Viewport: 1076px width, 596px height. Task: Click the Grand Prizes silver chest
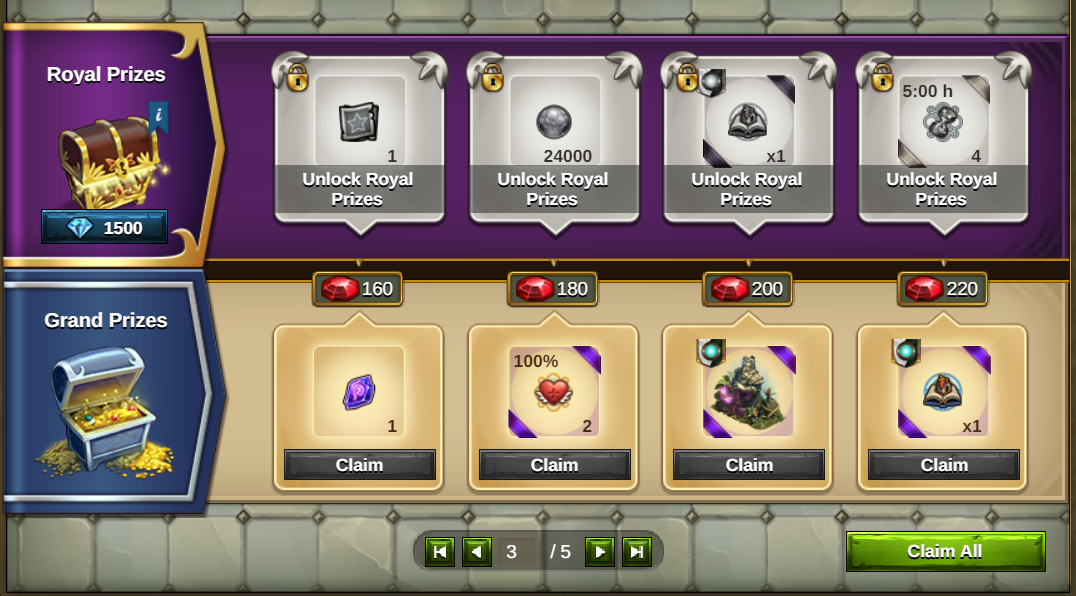click(x=104, y=412)
